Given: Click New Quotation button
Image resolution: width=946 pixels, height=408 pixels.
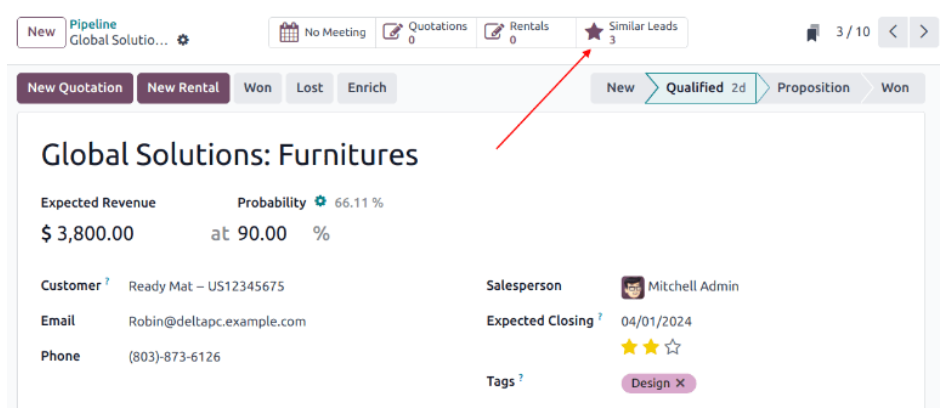Looking at the screenshot, I should (x=75, y=88).
